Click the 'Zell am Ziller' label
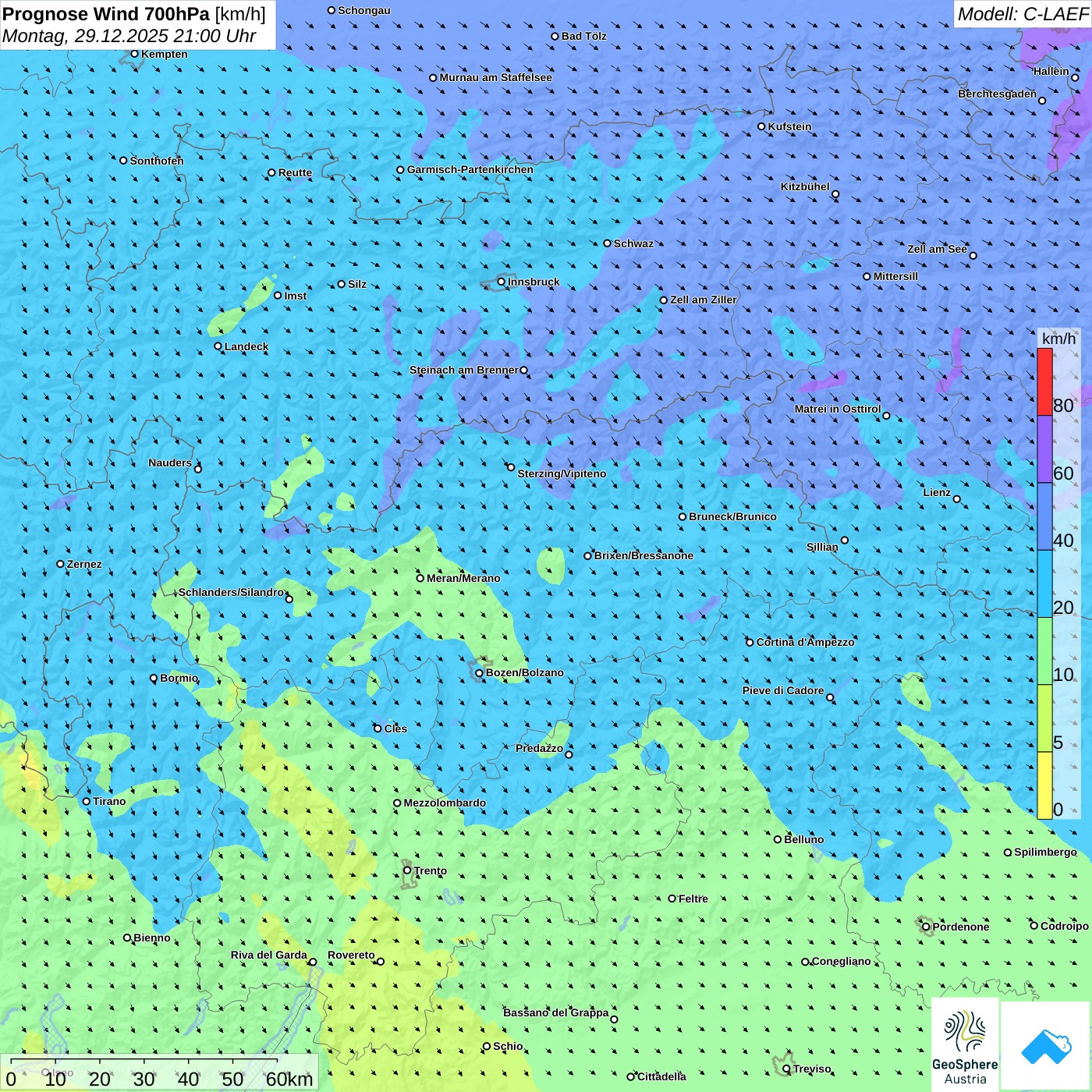 704,300
